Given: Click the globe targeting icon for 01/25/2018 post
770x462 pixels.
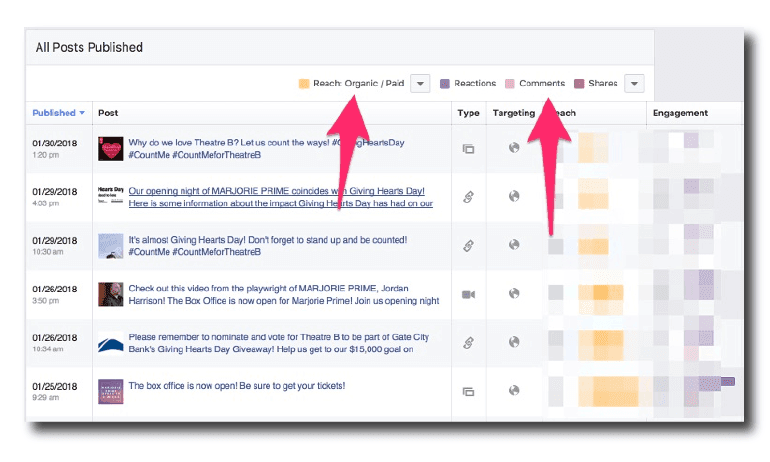Looking at the screenshot, I should [x=514, y=390].
